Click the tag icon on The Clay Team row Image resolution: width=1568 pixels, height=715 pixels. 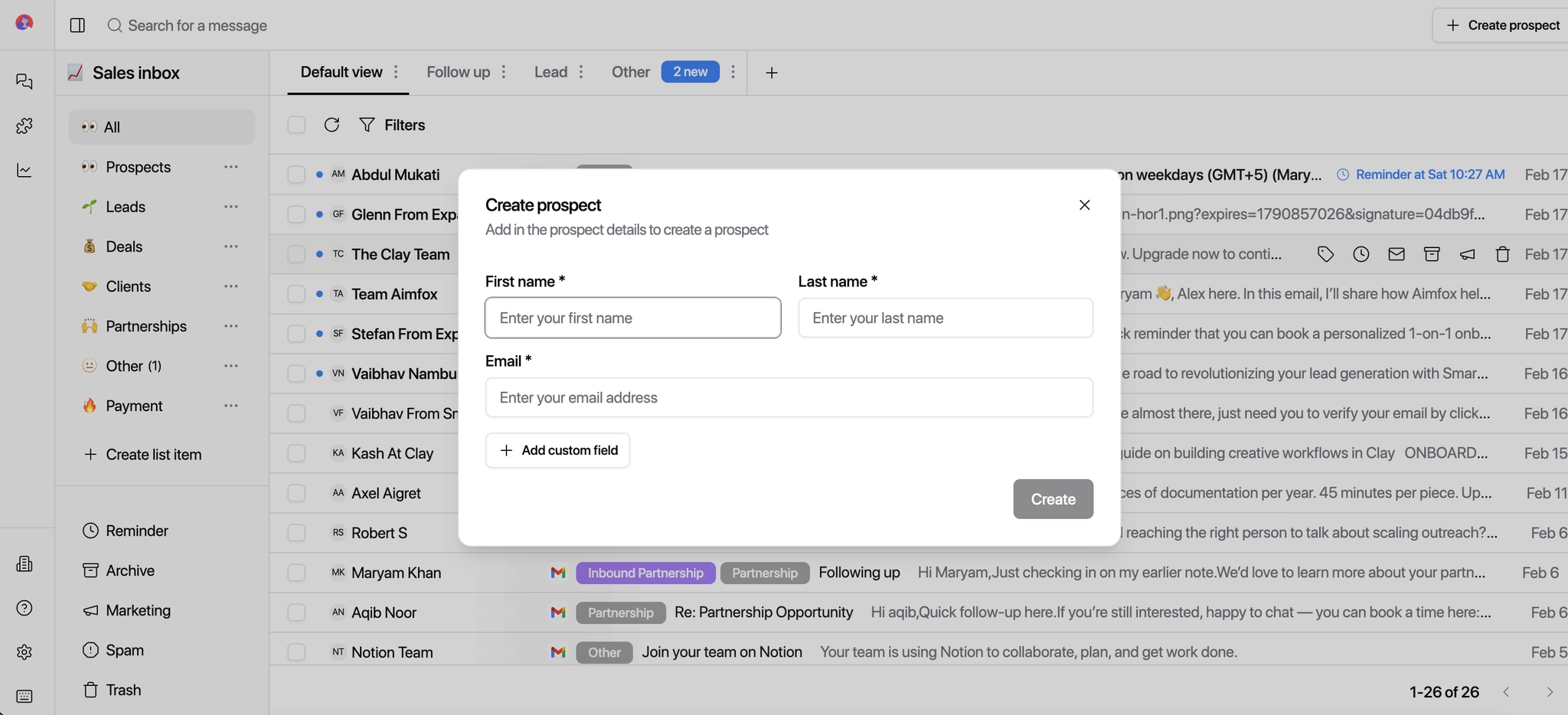point(1325,254)
